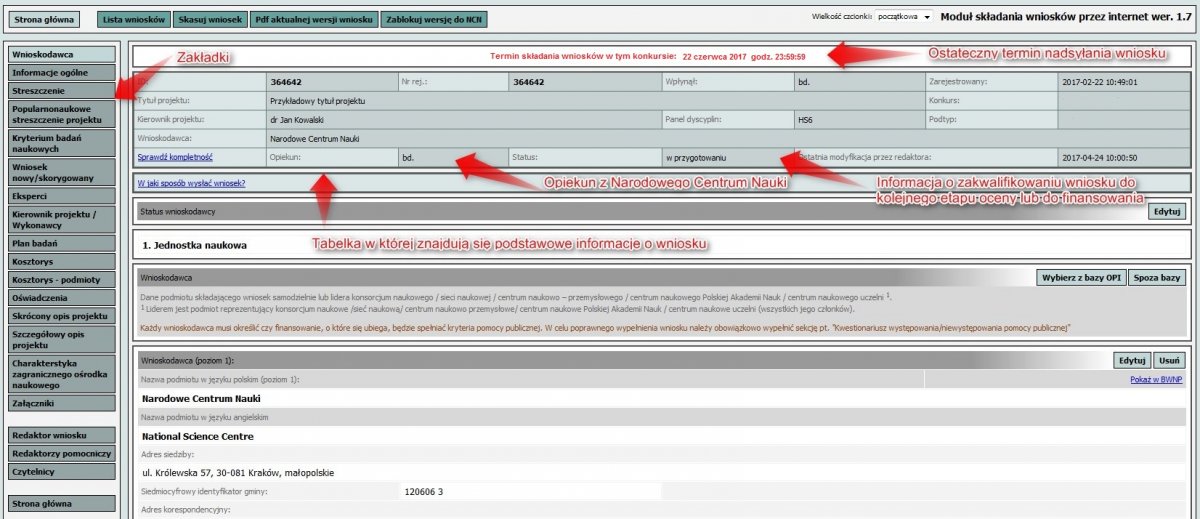This screenshot has width=1200, height=519.
Task: Click applicant value 'Narodowe Centrum Nauki' in table
Action: [x=314, y=139]
